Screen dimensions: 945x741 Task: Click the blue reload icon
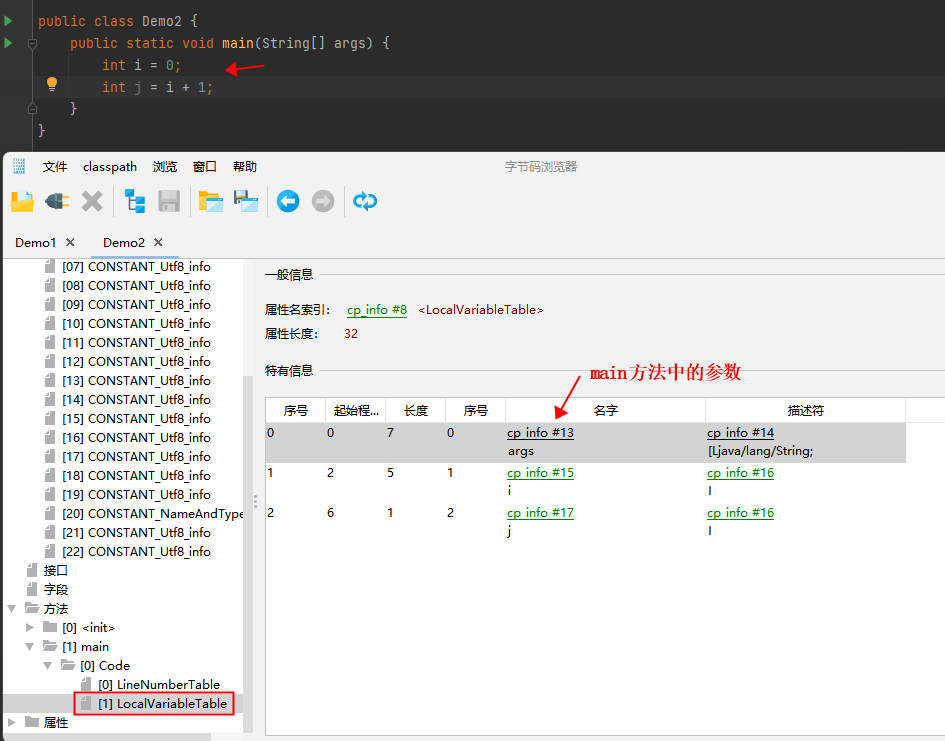[365, 201]
